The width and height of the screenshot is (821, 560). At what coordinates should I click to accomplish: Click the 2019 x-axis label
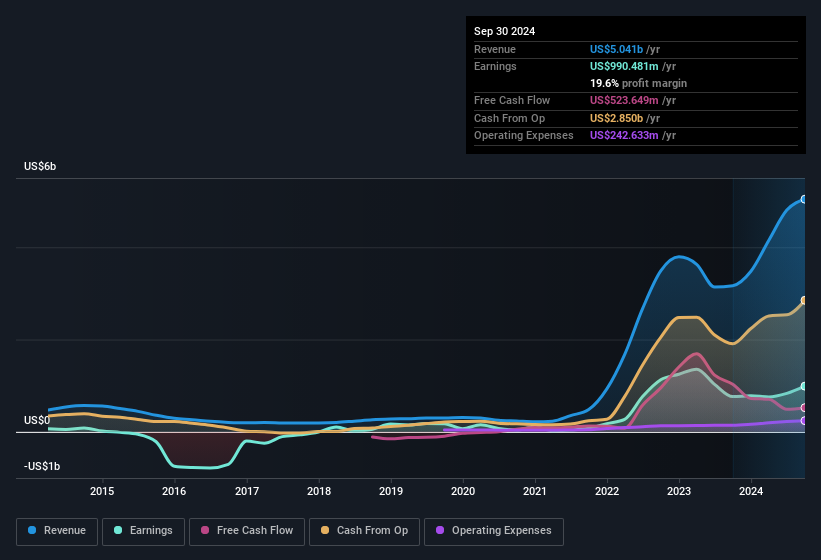coord(391,491)
